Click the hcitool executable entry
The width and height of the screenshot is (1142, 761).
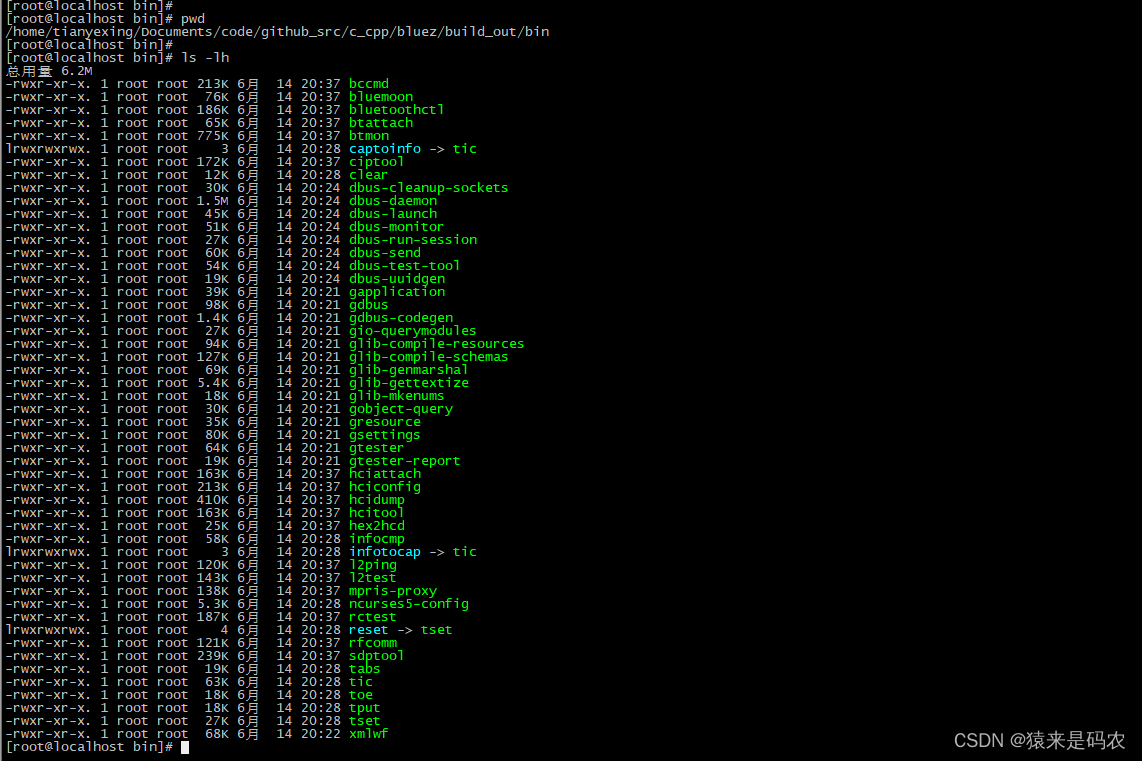pyautogui.click(x=376, y=512)
